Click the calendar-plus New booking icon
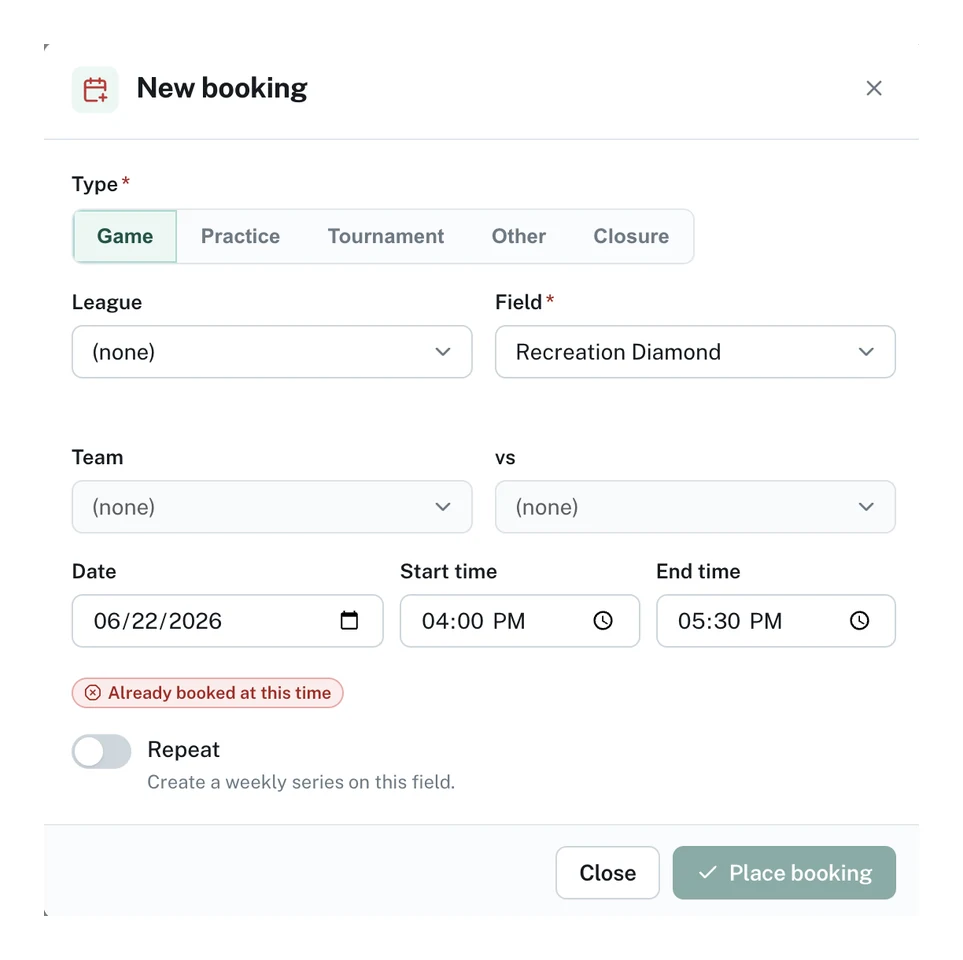The width and height of the screenshot is (963, 960). pyautogui.click(x=95, y=90)
